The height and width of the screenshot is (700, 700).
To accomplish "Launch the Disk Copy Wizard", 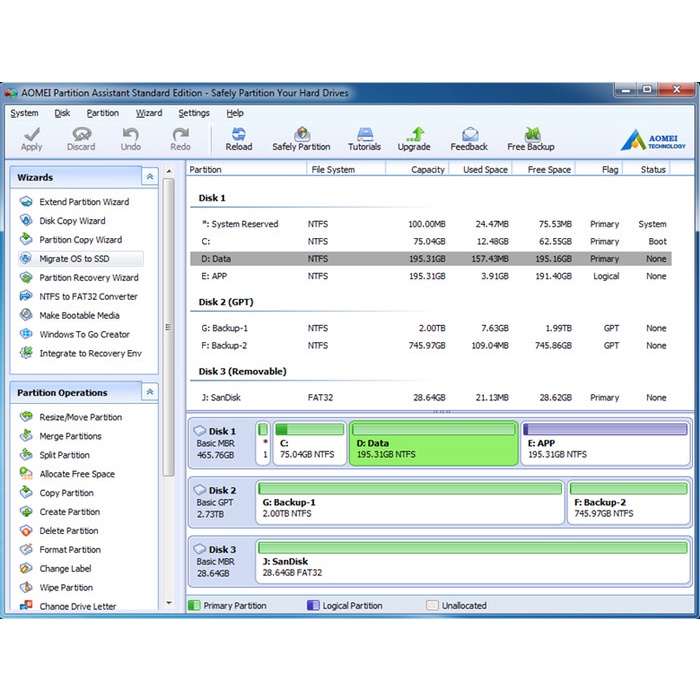I will coord(72,221).
